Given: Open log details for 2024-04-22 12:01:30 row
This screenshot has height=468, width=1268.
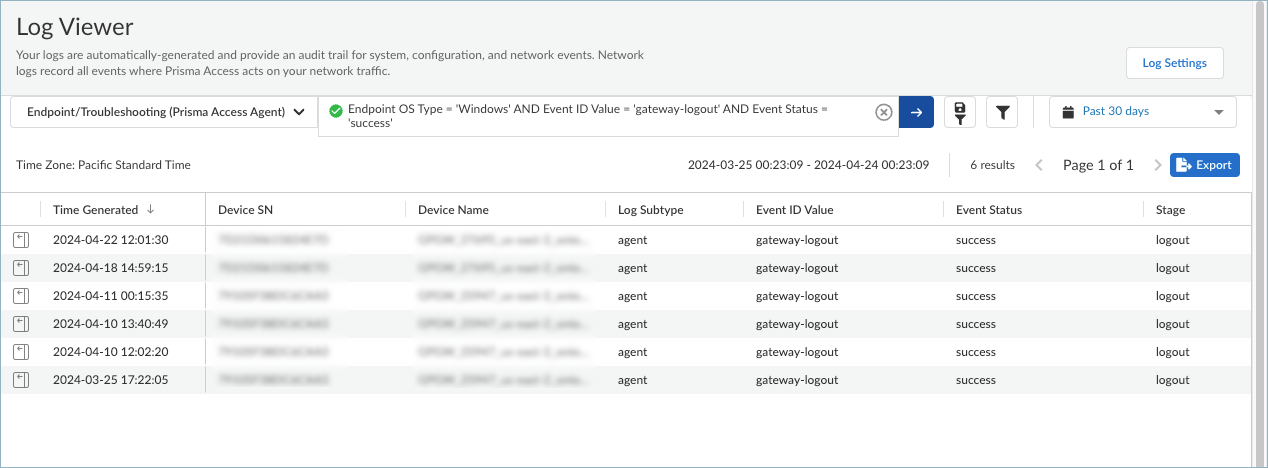Looking at the screenshot, I should tap(21, 240).
